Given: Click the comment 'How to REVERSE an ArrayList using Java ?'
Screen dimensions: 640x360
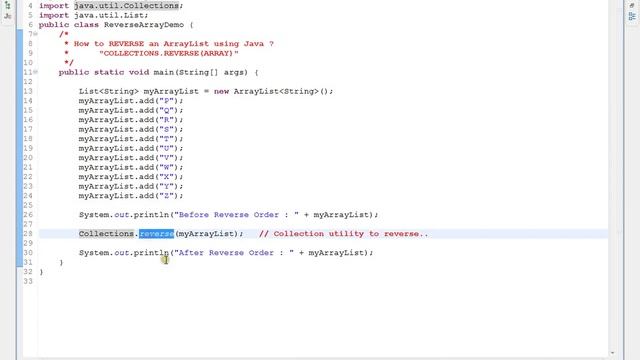Looking at the screenshot, I should pos(173,44).
